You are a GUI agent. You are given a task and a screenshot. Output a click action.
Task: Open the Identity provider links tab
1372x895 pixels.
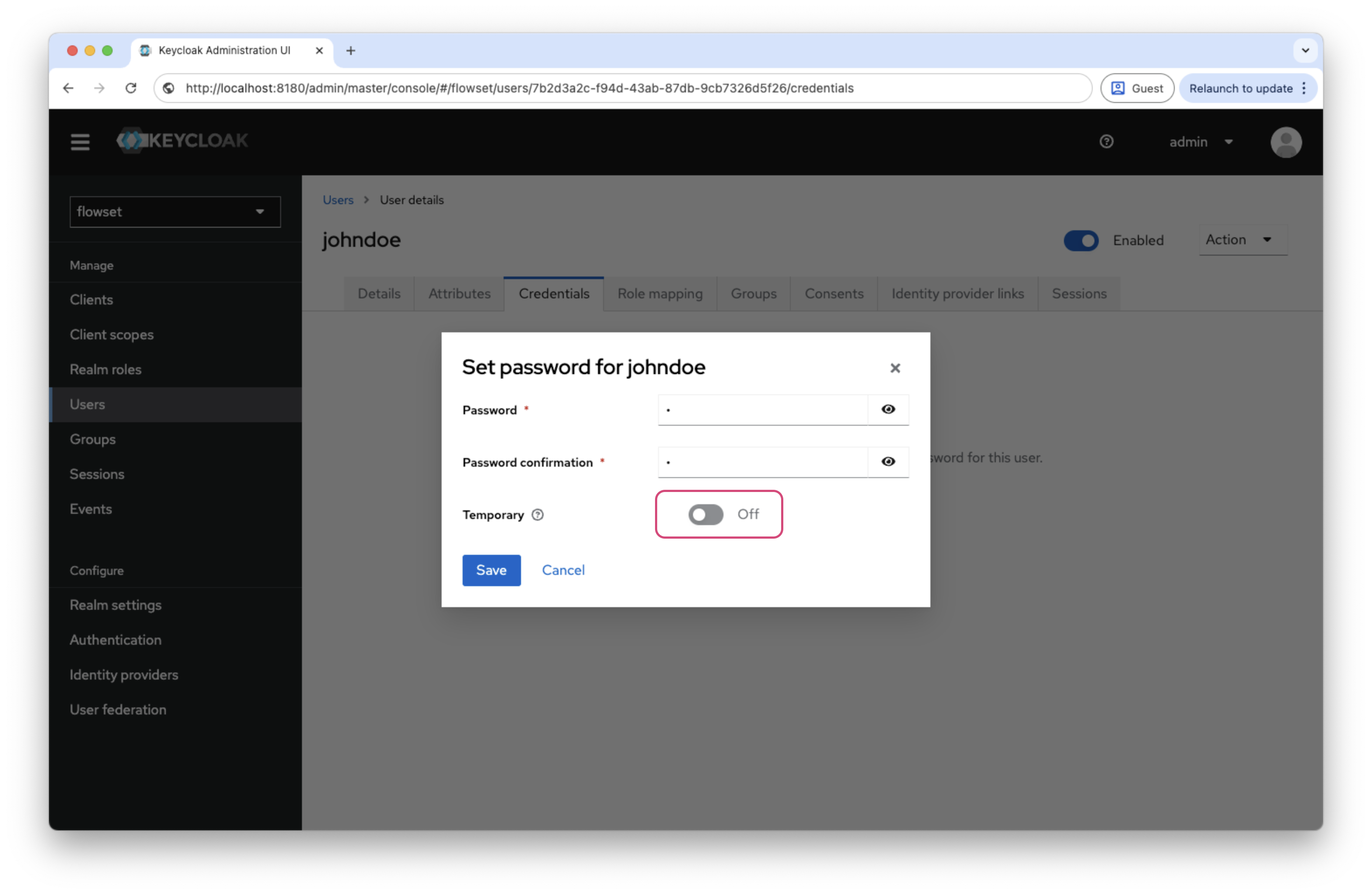coord(957,294)
